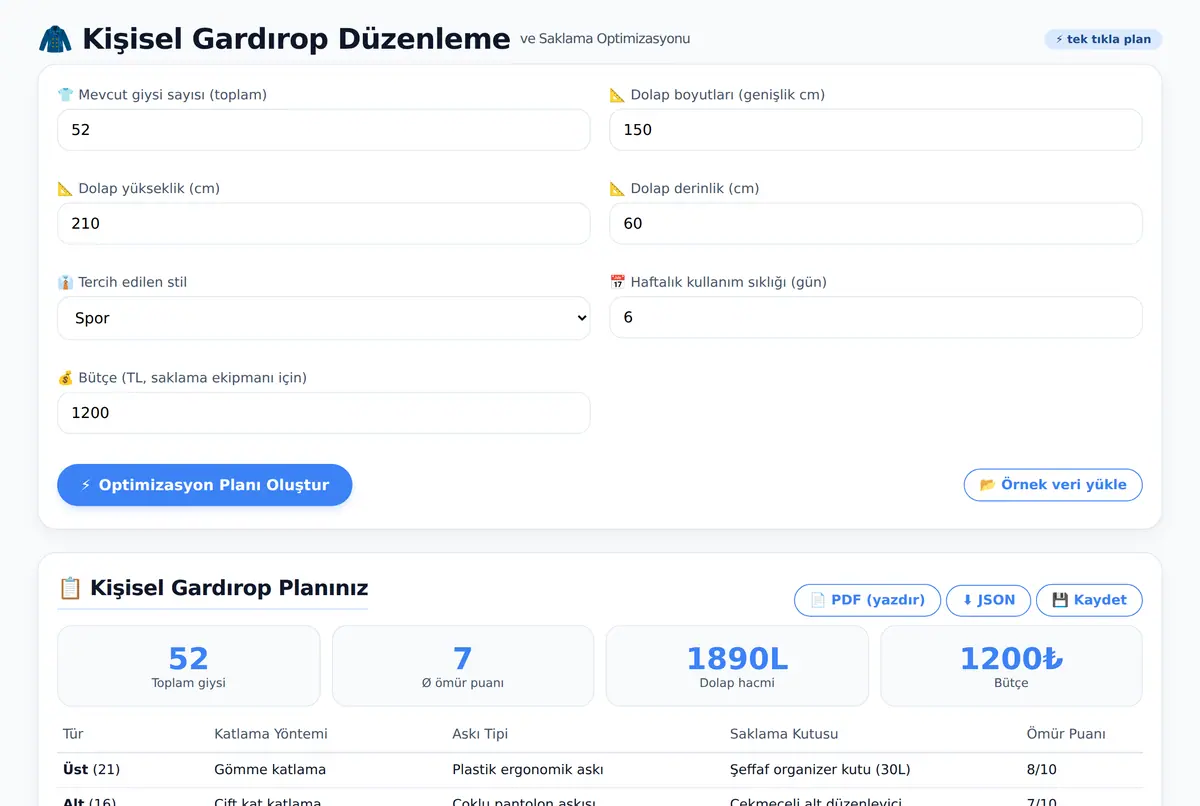The image size is (1200, 806).
Task: Click the '1200₺ Bütçe' stat card
Action: 1011,666
